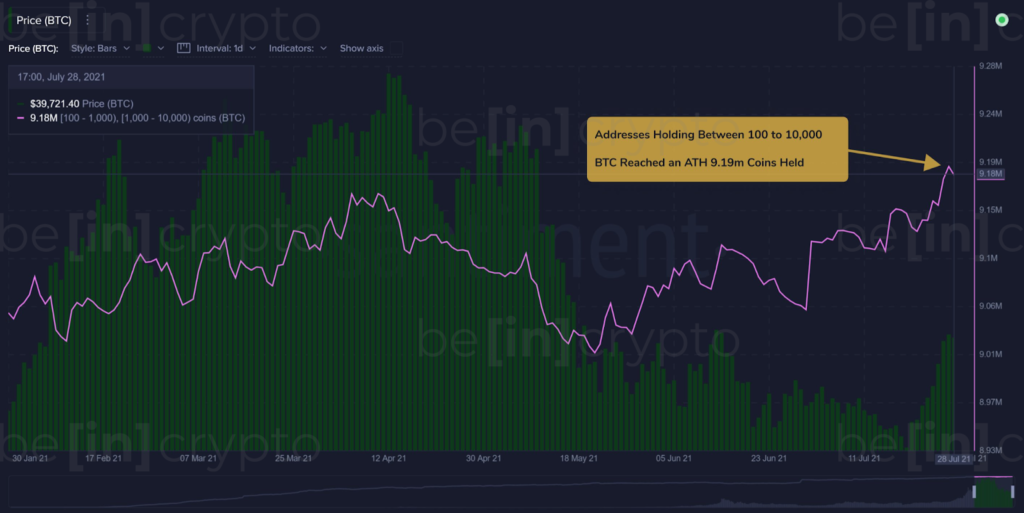Screen dimensions: 1024x513
Task: Click the green status circle at top right
Action: click(x=1001, y=20)
